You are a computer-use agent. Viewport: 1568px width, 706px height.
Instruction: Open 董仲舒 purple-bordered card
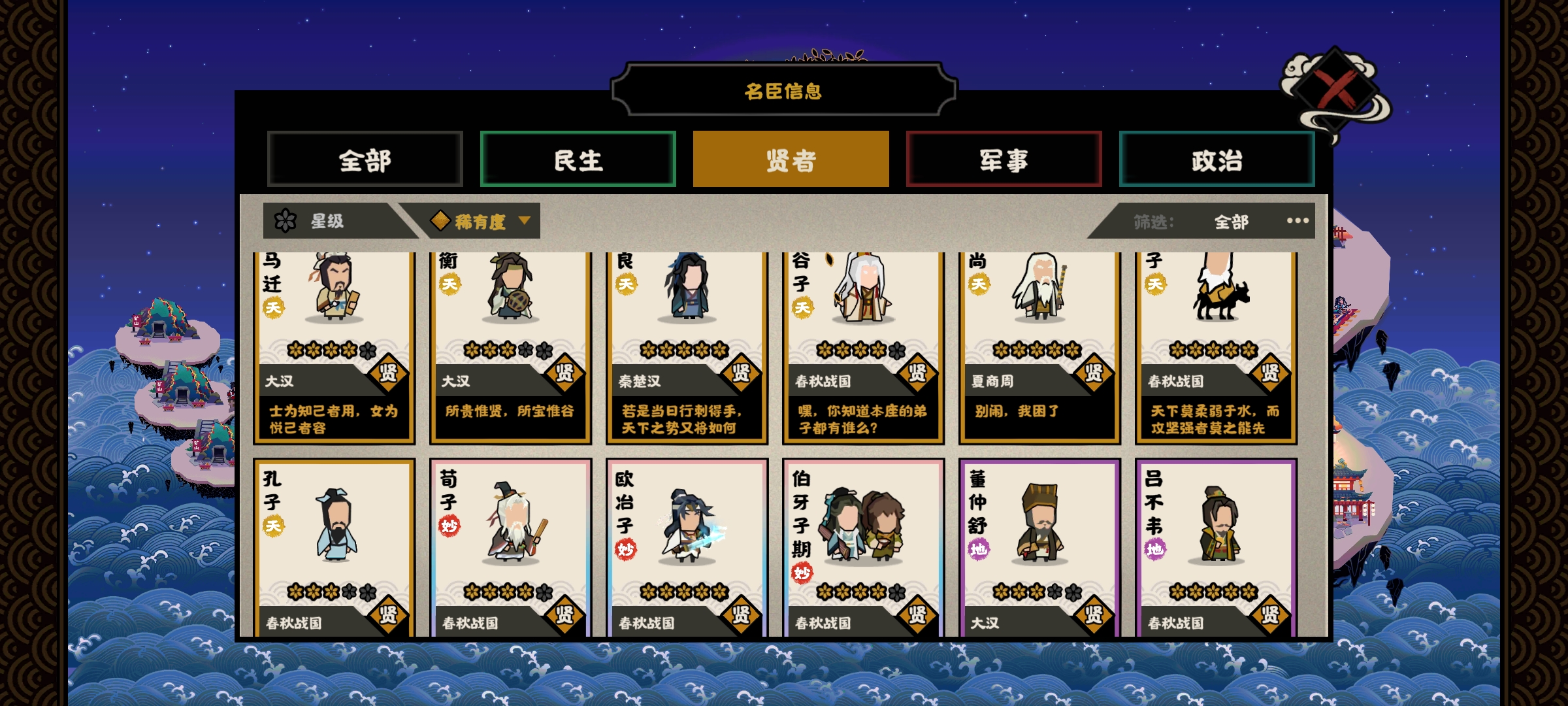(x=1040, y=548)
